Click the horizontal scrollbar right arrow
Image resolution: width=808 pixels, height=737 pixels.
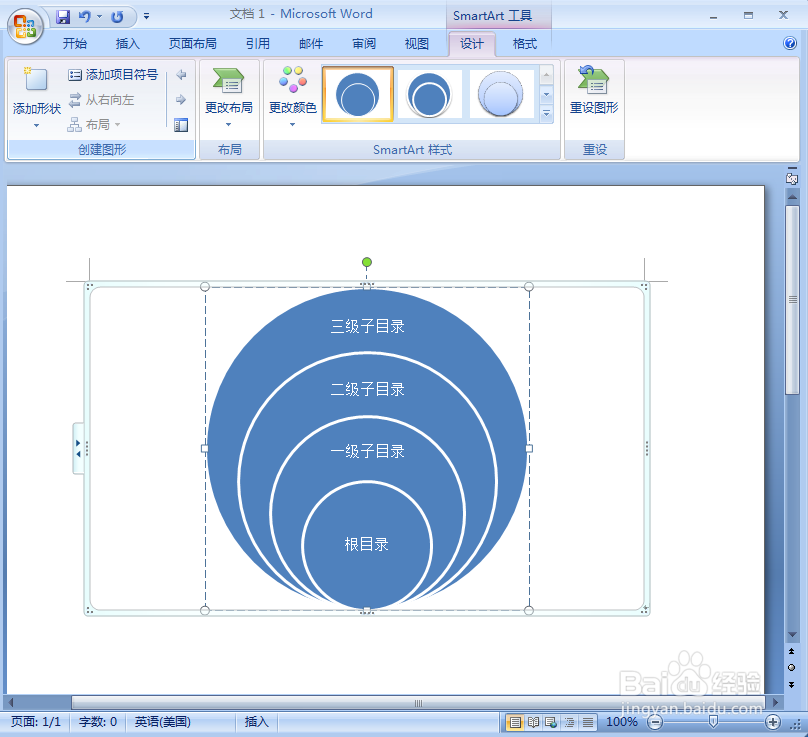pyautogui.click(x=775, y=702)
